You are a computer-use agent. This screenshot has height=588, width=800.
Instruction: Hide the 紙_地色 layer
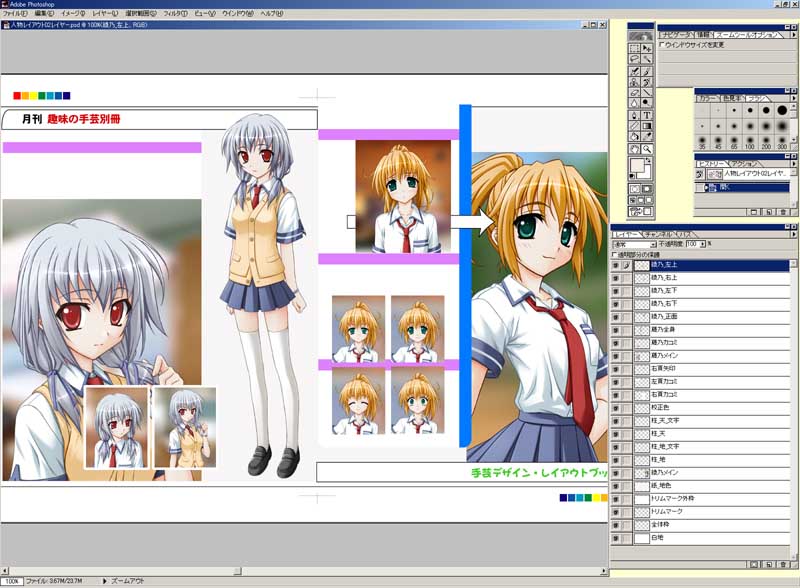coord(616,486)
